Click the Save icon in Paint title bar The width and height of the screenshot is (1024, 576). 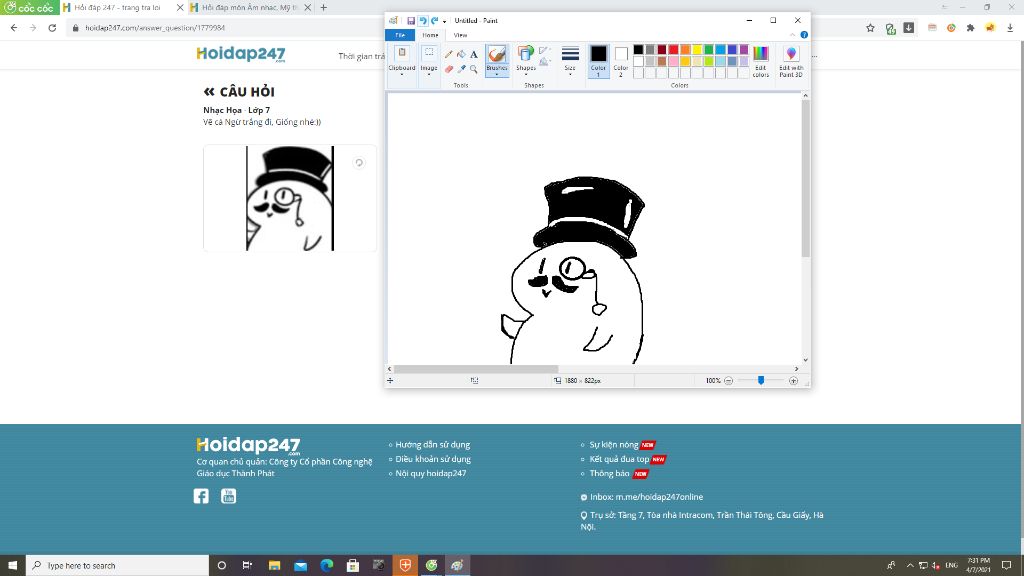point(411,21)
